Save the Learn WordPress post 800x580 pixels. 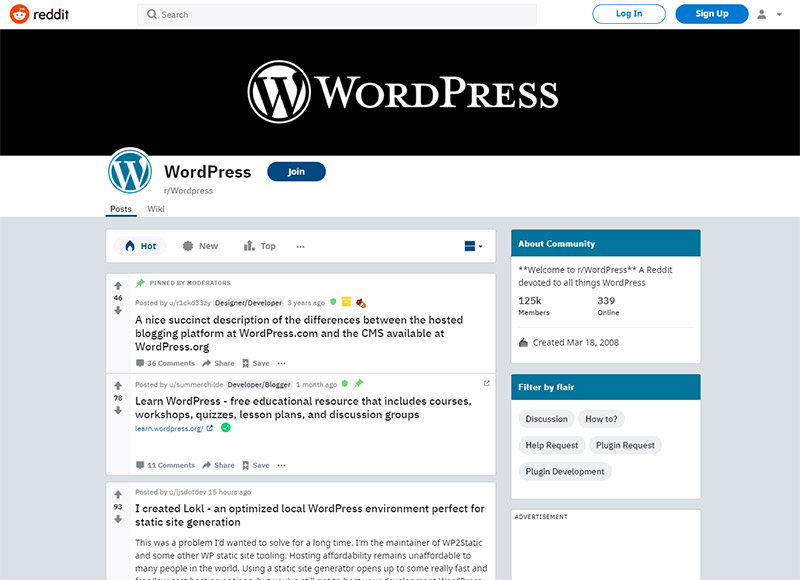tap(256, 465)
